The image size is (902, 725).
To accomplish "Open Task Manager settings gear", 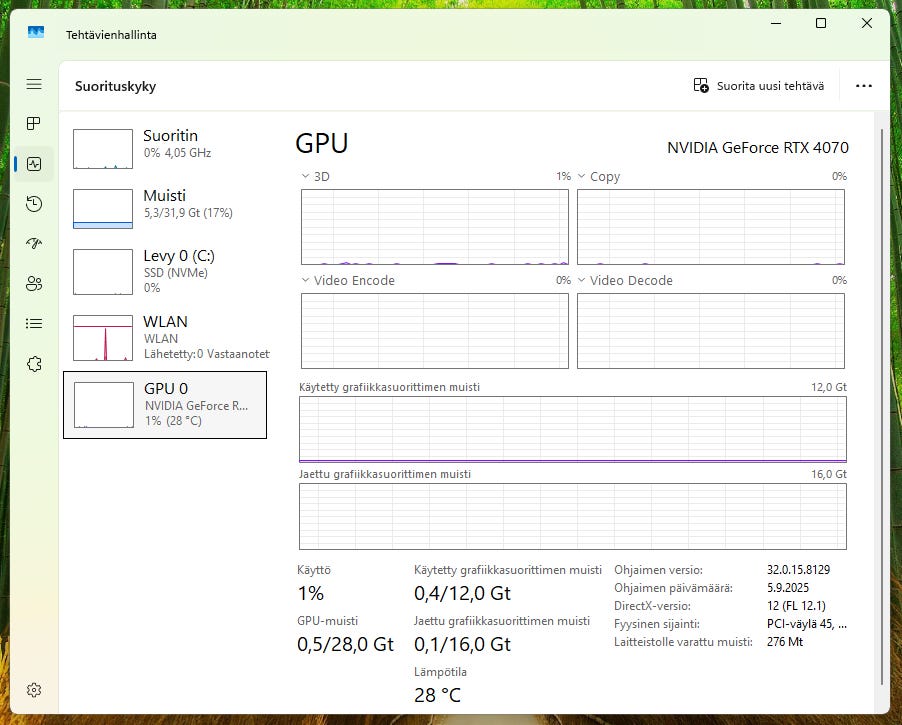I will (34, 690).
